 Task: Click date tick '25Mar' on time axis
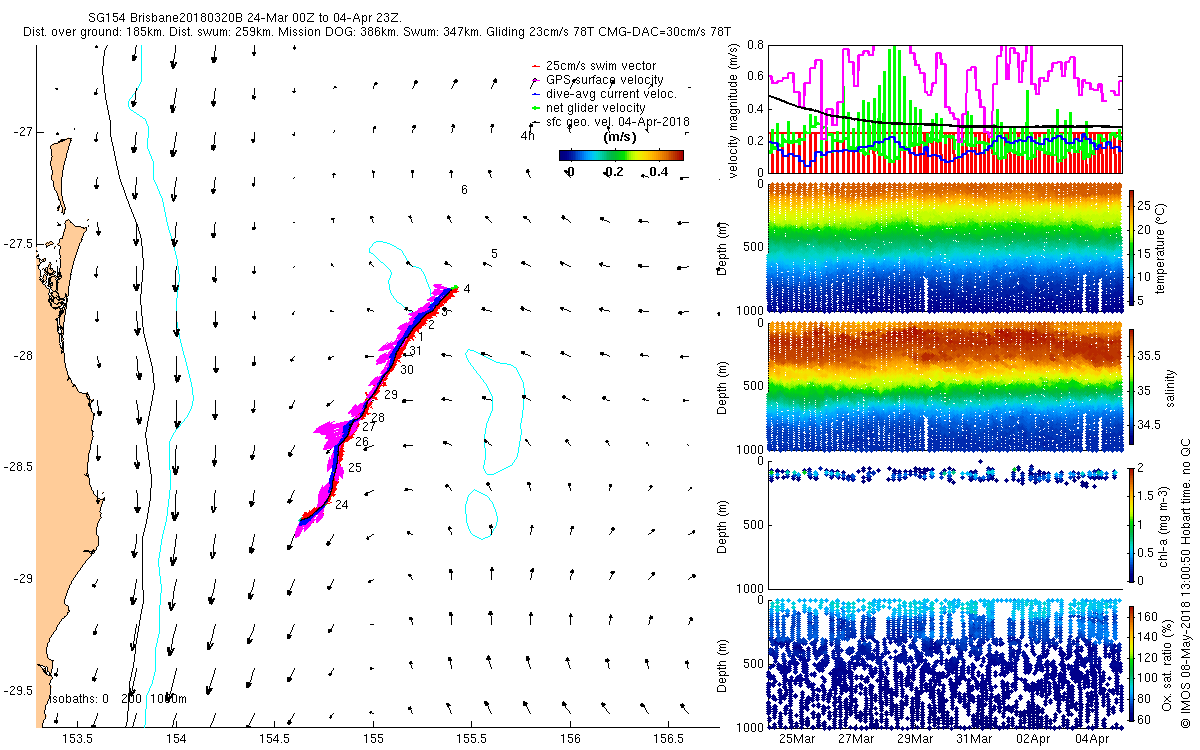click(797, 739)
